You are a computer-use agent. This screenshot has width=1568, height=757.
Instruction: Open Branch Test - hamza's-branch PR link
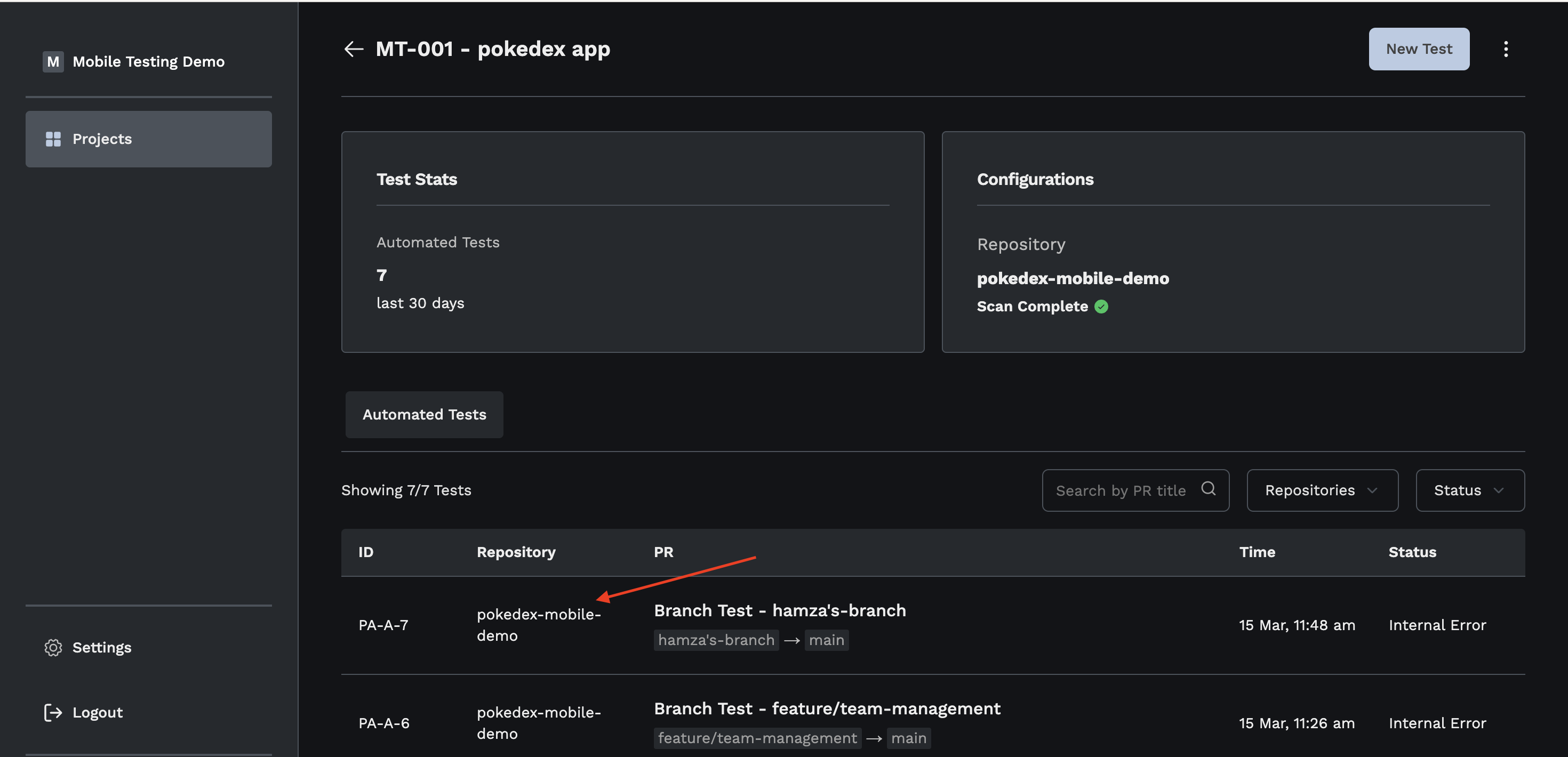click(779, 610)
